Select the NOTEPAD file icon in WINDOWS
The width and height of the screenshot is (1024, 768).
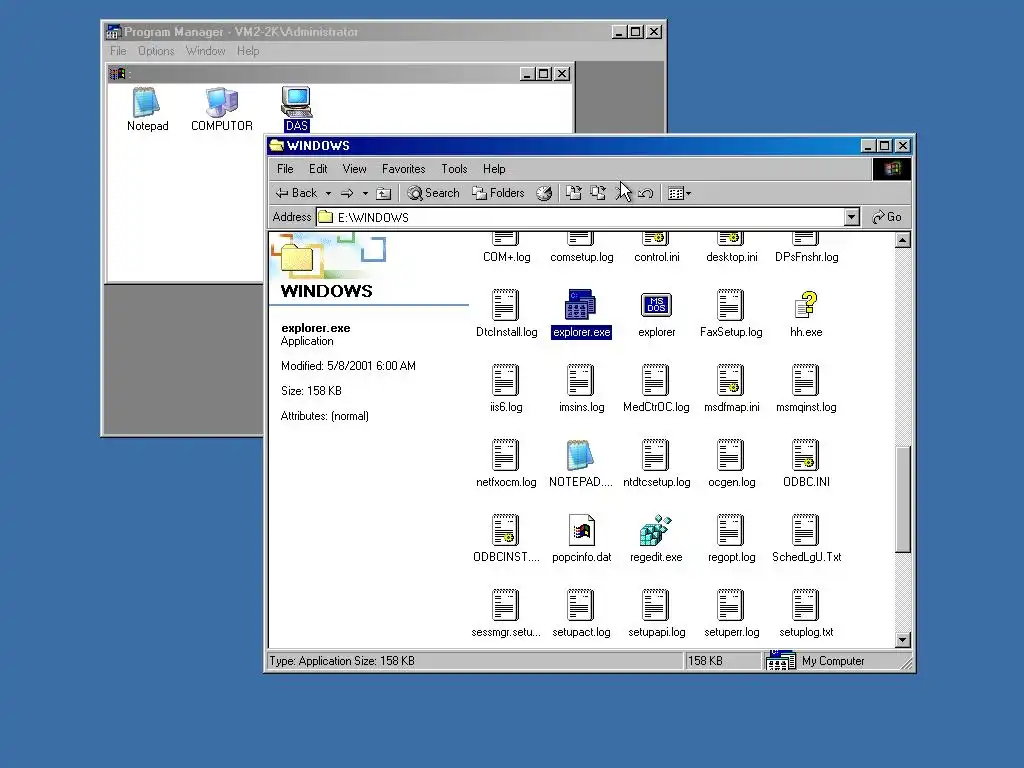tap(580, 455)
